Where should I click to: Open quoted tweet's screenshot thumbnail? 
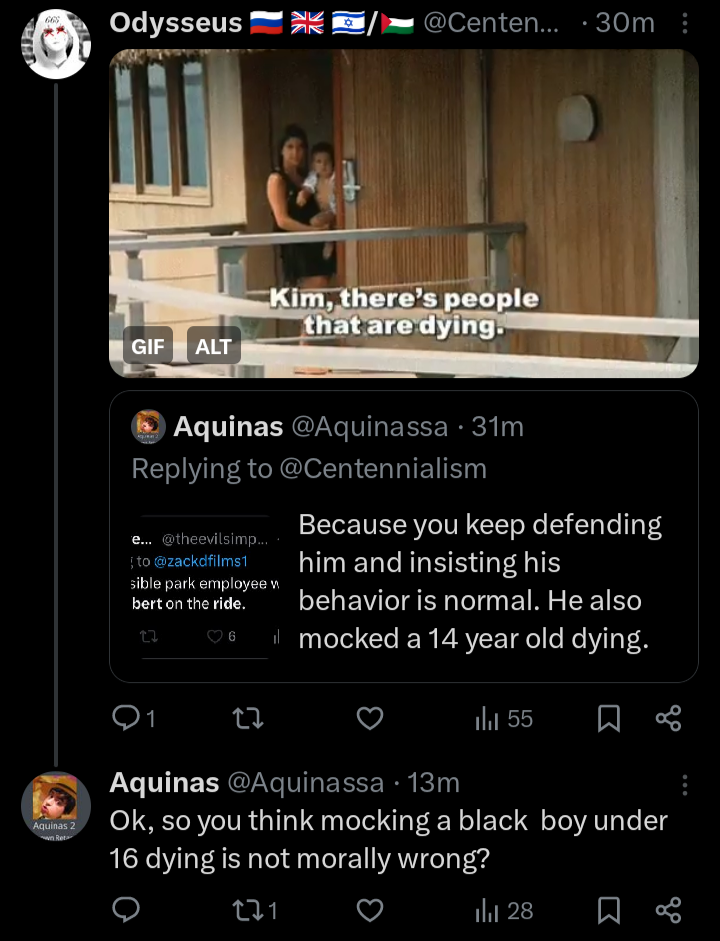pyautogui.click(x=205, y=588)
